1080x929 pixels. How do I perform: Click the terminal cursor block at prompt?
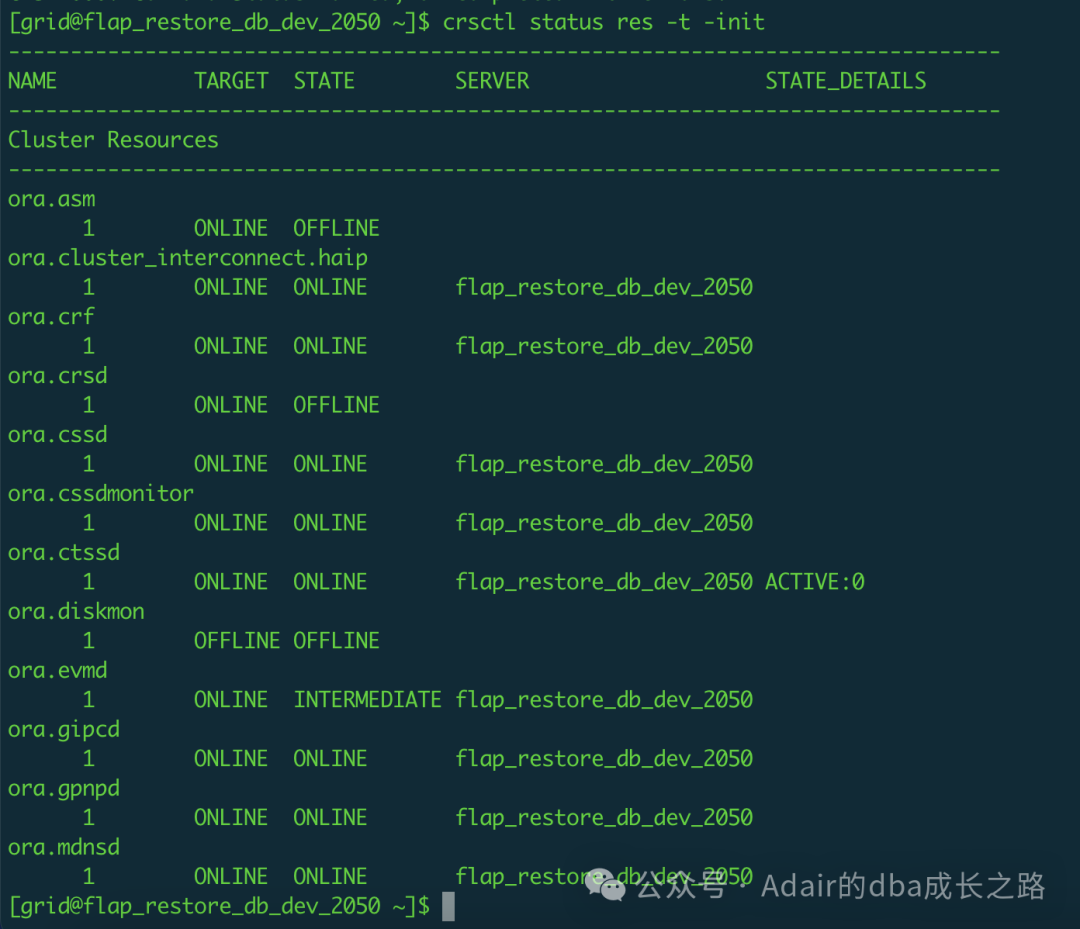pos(448,906)
